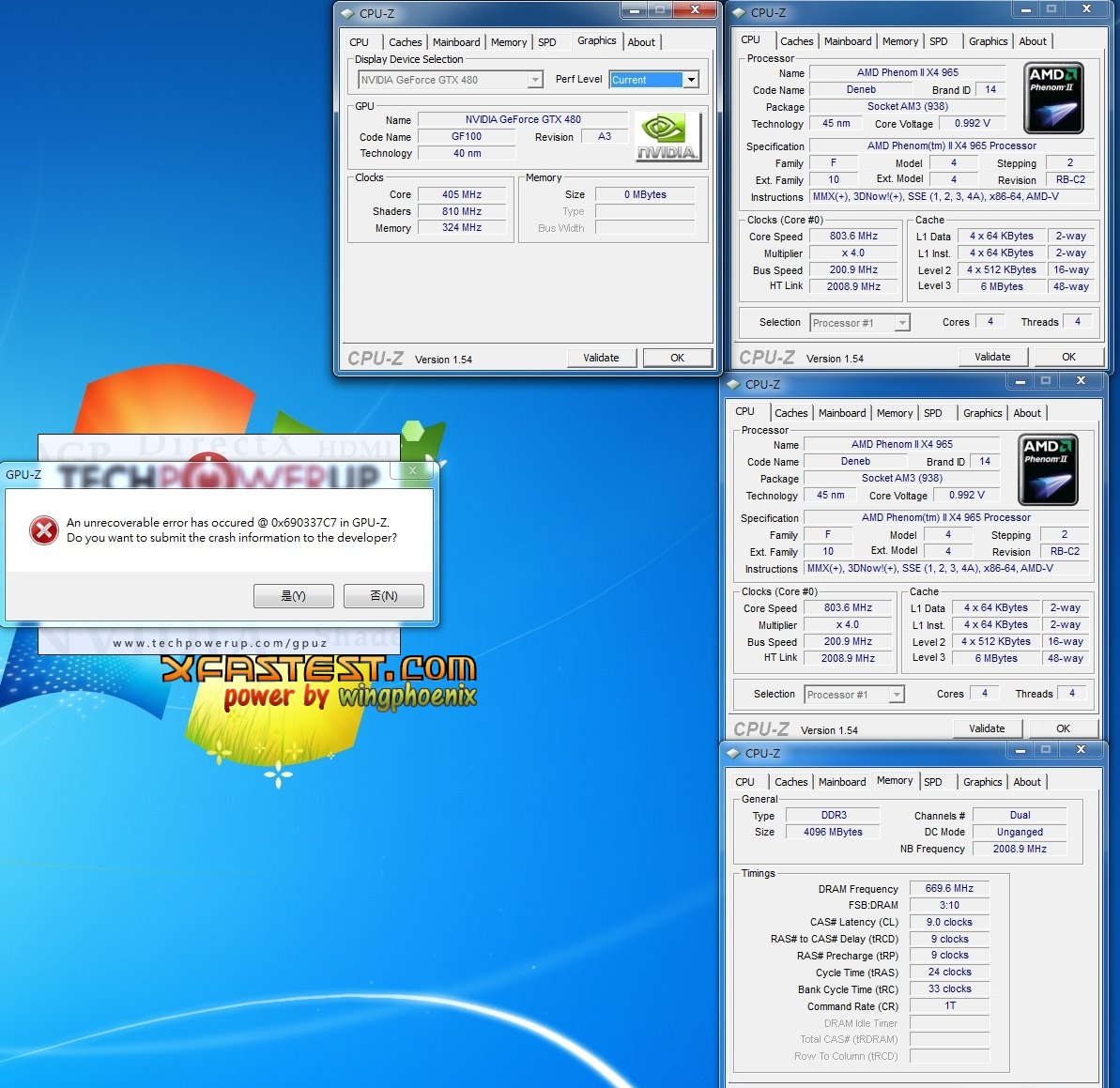This screenshot has height=1088, width=1120.
Task: Select the Caches tab in the top-right CPU-Z window
Action: 796,41
